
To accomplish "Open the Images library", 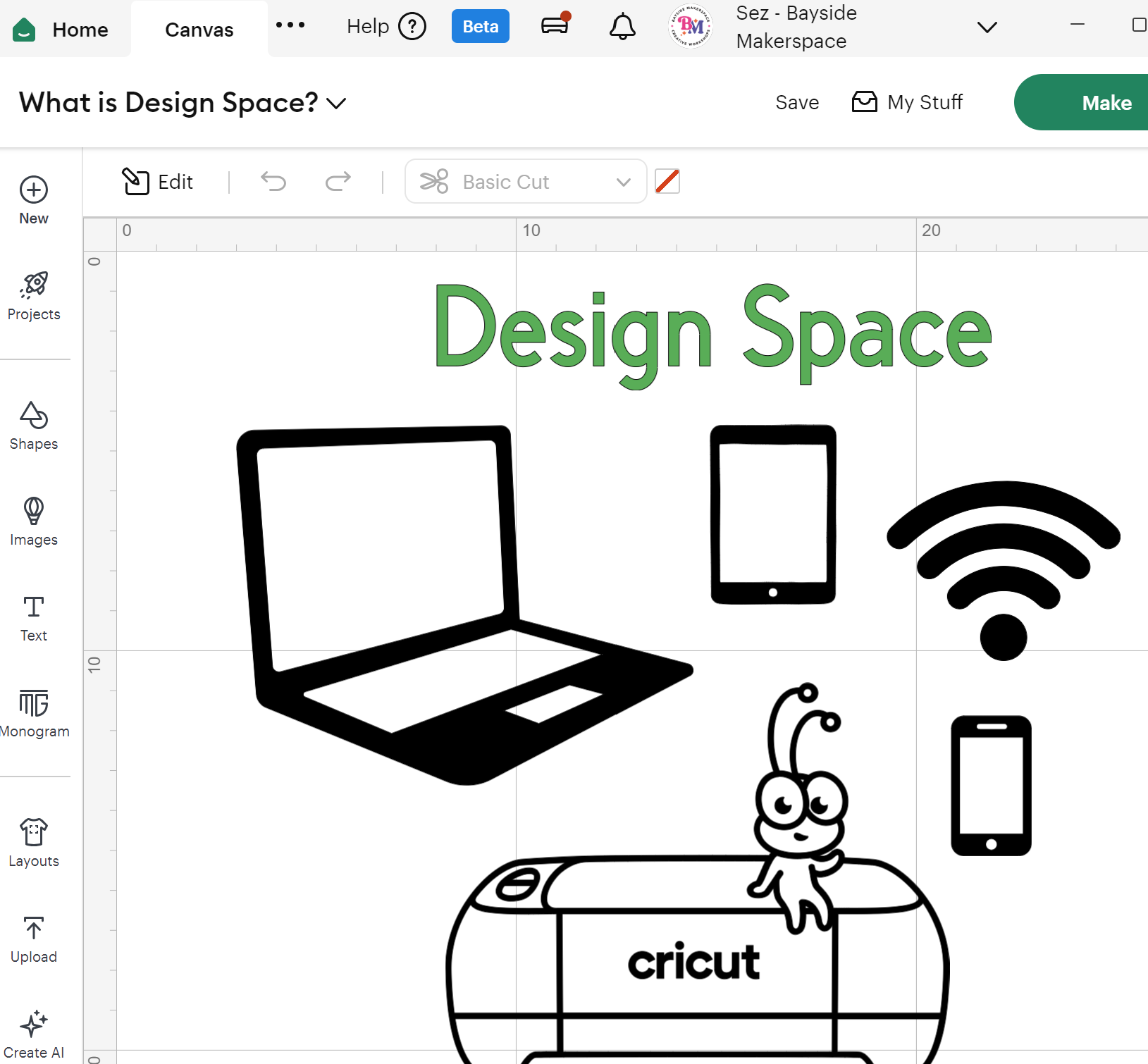I will pos(34,521).
